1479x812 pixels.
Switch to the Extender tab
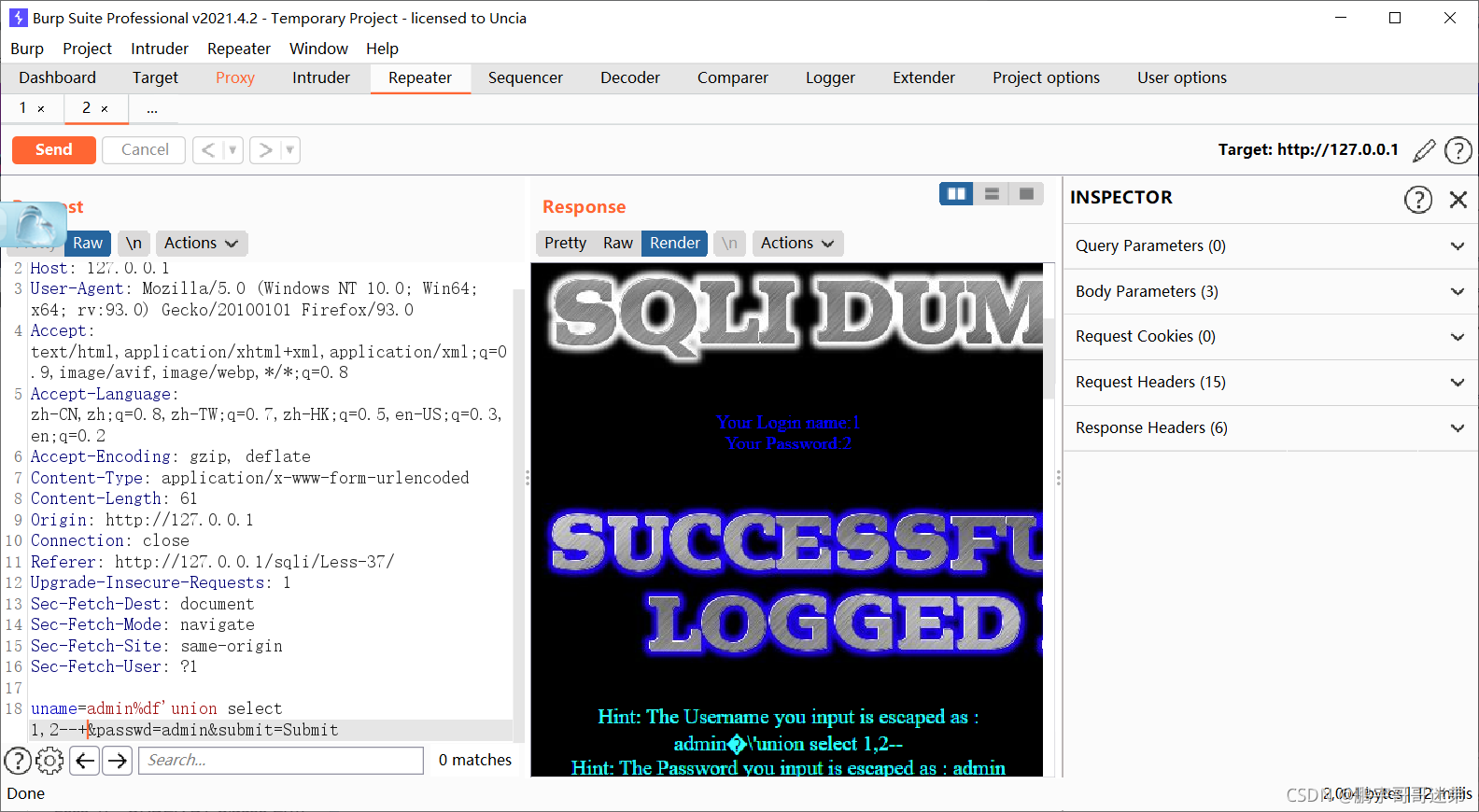click(x=923, y=77)
